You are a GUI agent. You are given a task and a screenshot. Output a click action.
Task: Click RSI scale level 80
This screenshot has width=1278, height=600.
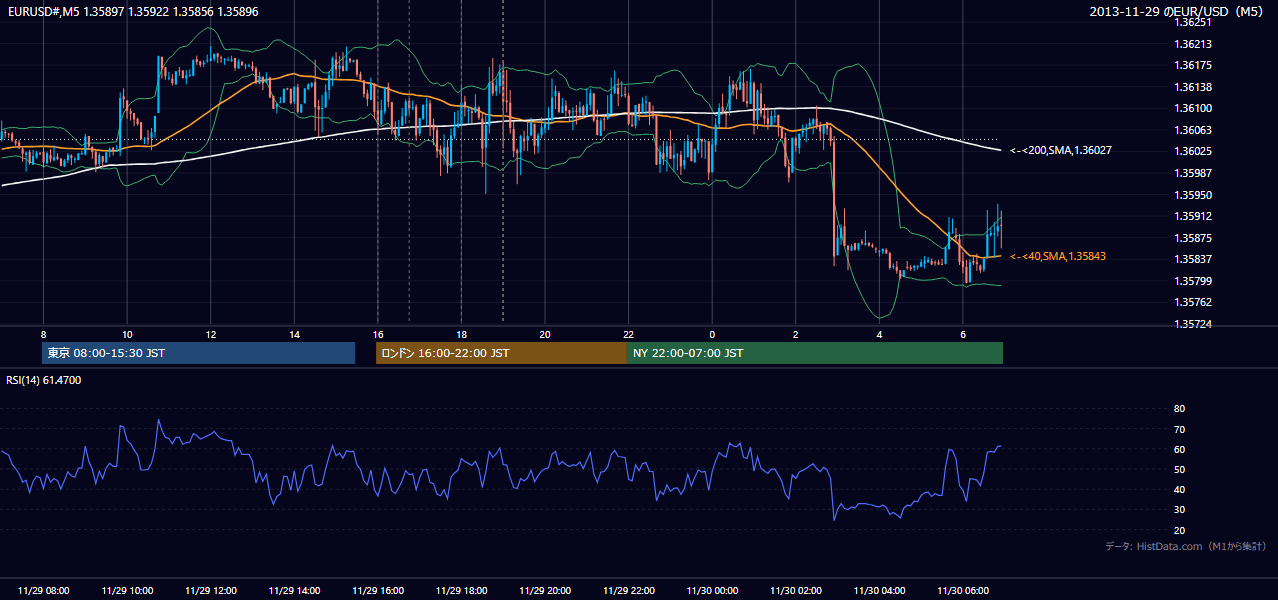click(1179, 409)
